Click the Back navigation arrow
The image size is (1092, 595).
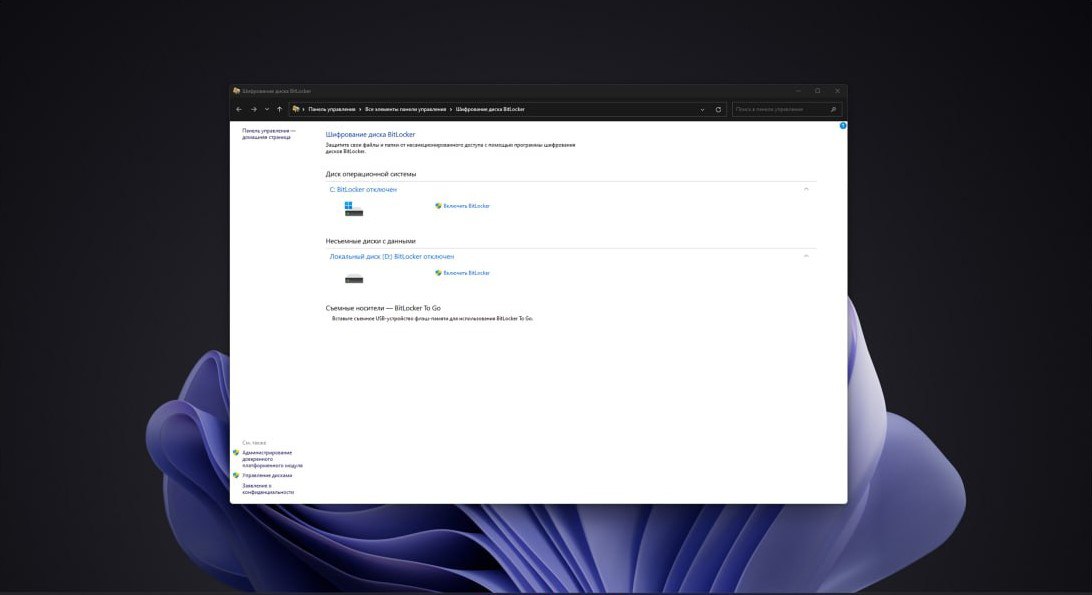(239, 109)
